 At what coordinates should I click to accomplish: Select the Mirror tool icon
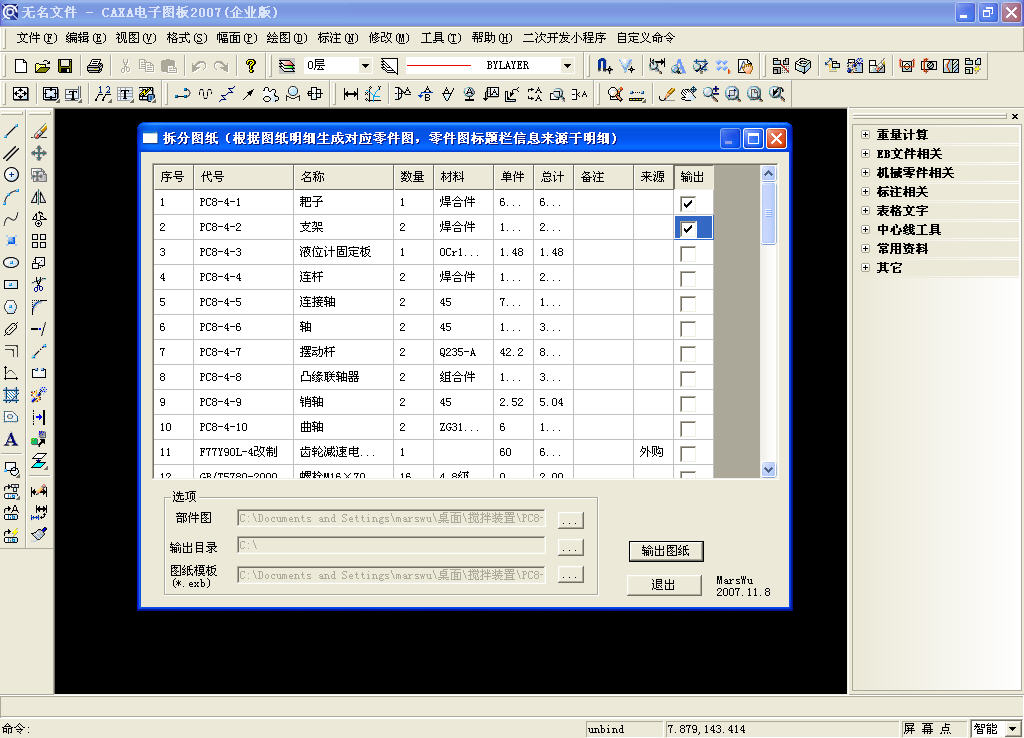tap(39, 197)
